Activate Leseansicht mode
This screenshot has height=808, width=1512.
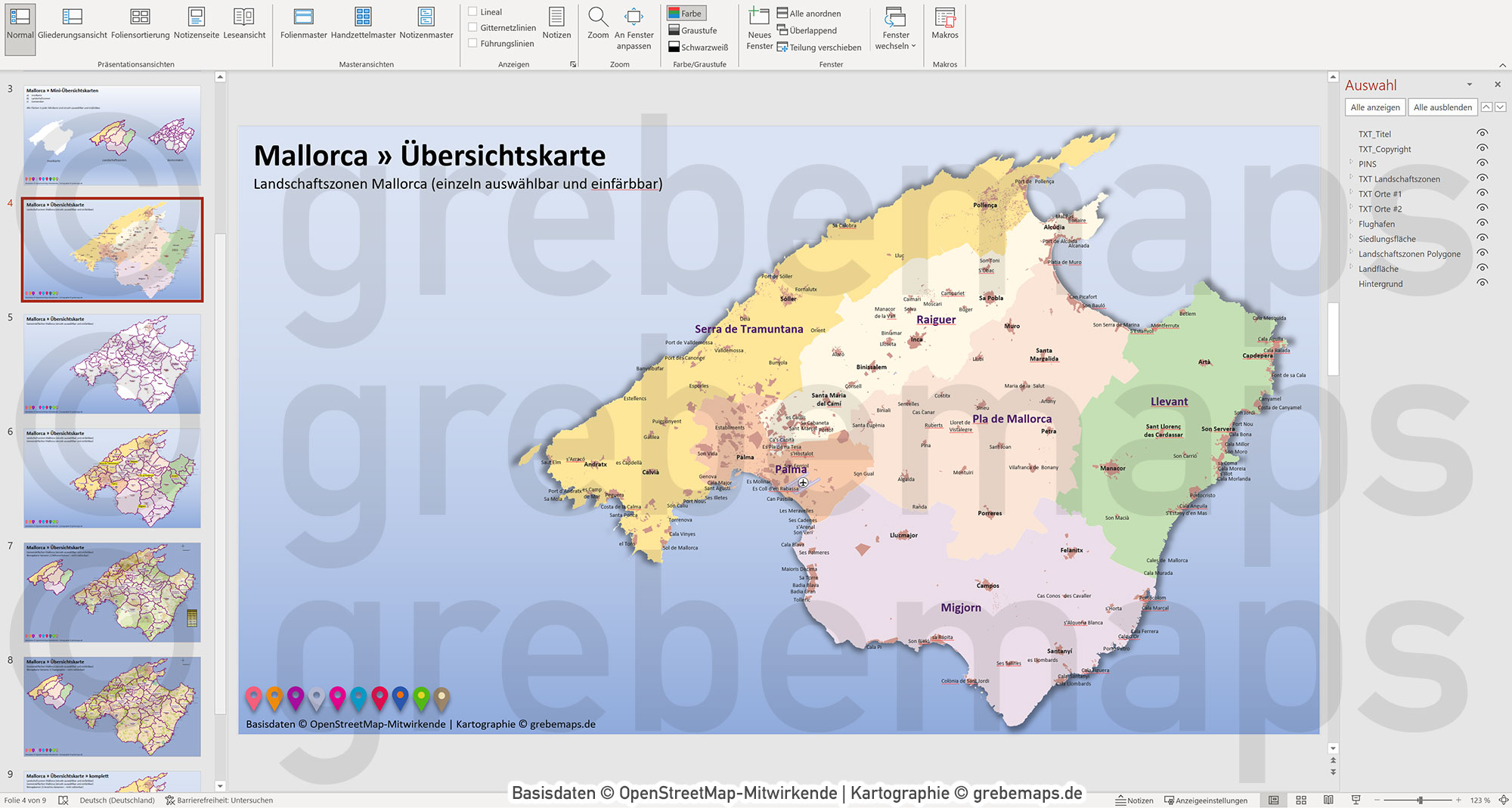(243, 23)
